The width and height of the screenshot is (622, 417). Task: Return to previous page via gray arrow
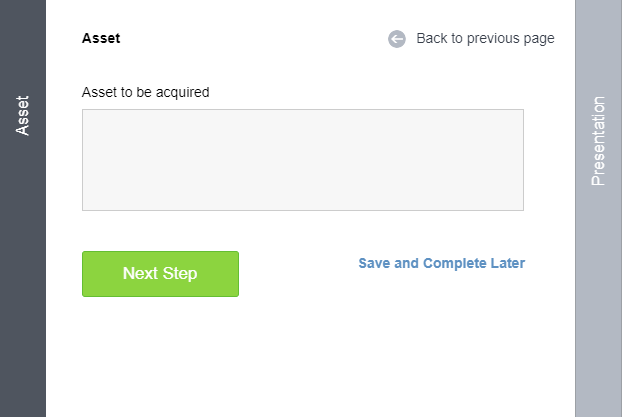(x=397, y=39)
